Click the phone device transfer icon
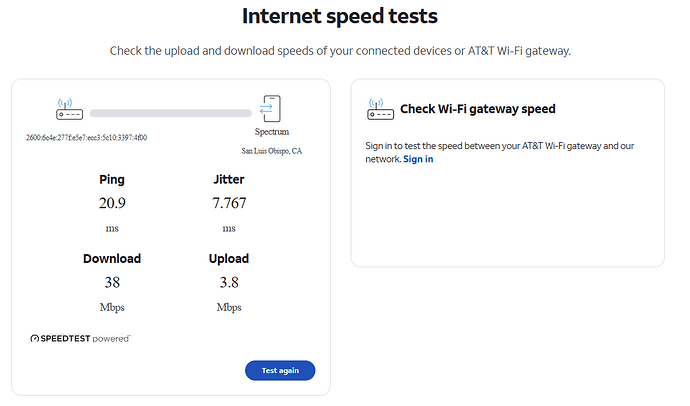 coord(271,109)
